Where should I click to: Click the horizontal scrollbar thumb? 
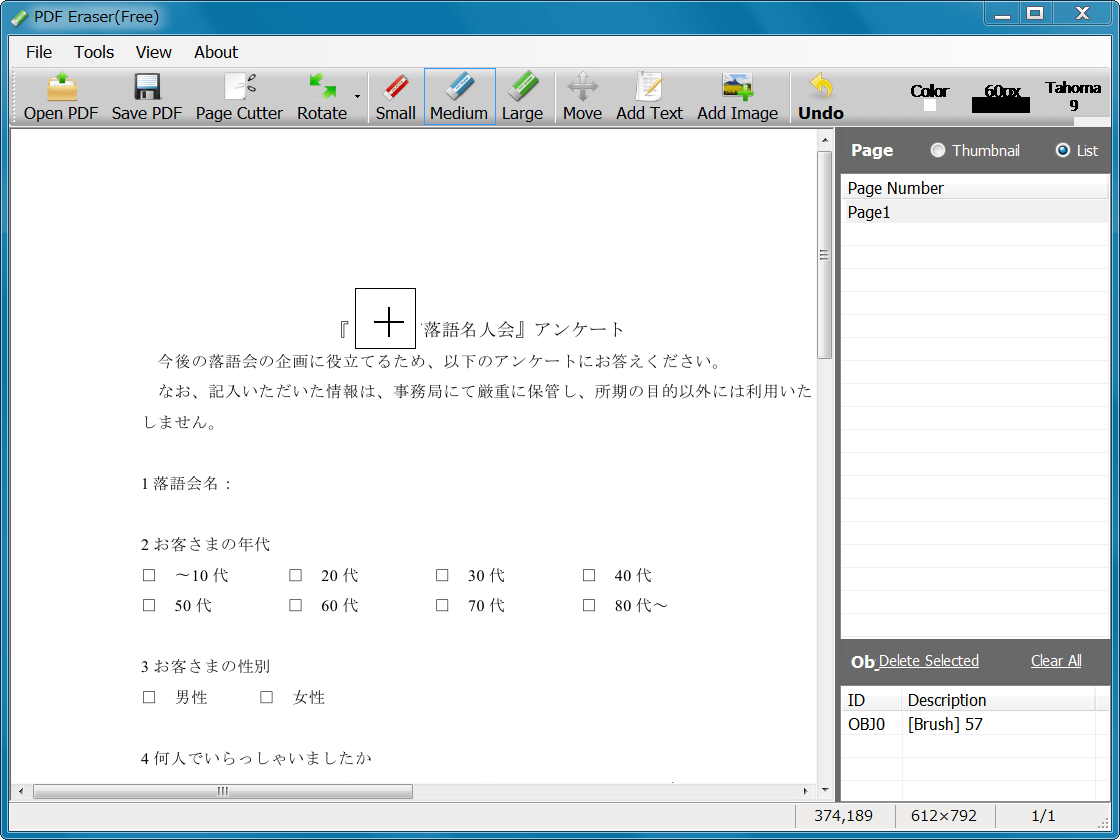tap(223, 791)
